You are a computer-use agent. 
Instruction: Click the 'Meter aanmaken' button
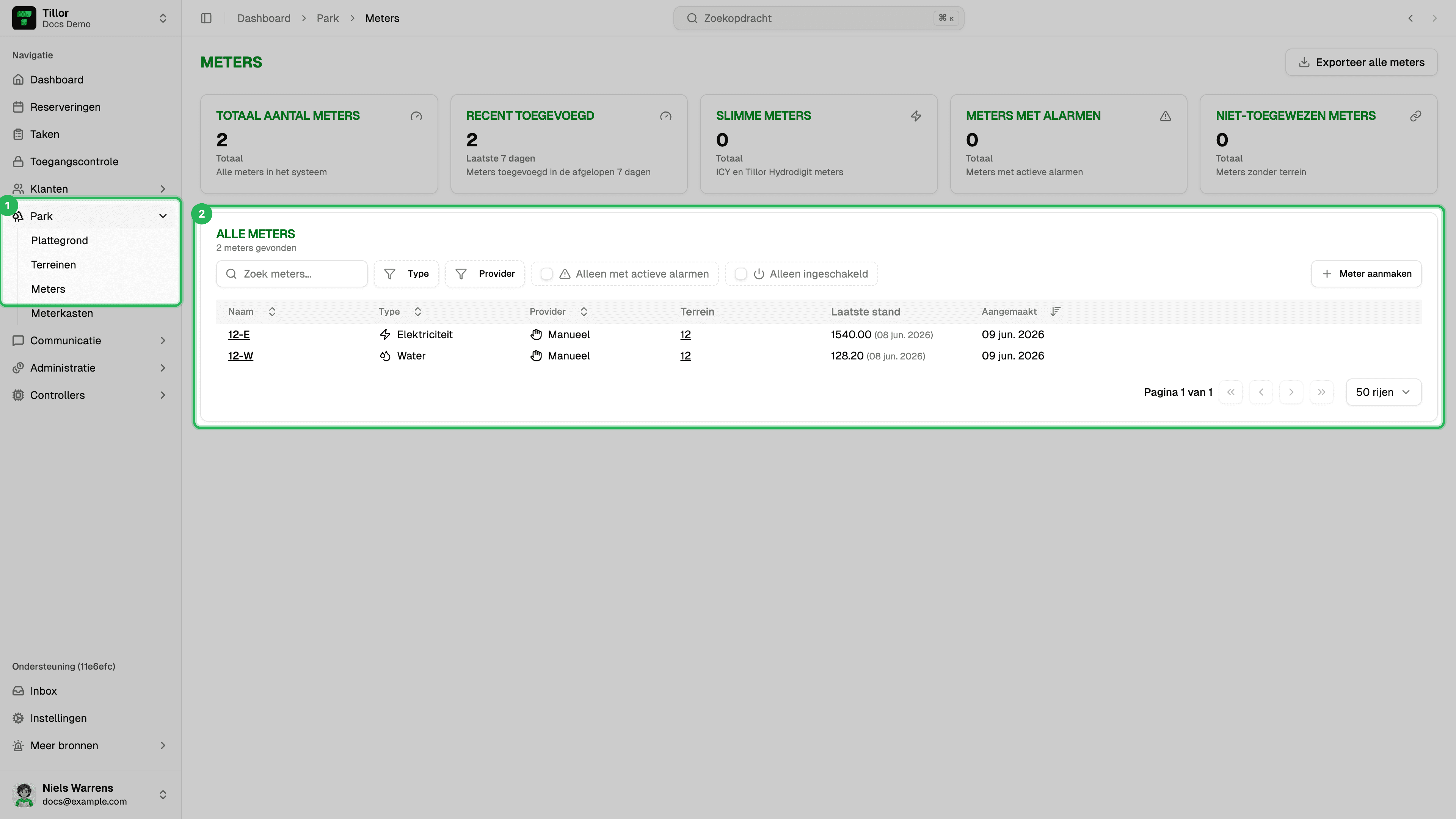[x=1366, y=273]
